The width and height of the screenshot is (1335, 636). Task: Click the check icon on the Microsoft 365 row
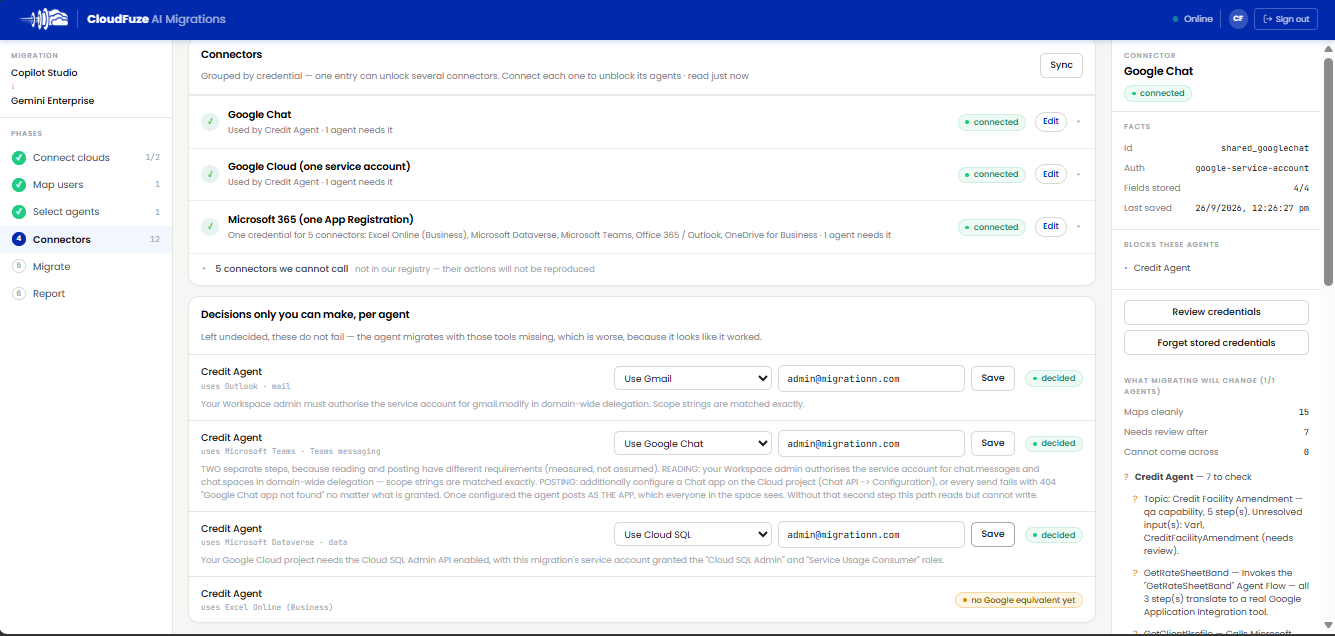coord(210,227)
